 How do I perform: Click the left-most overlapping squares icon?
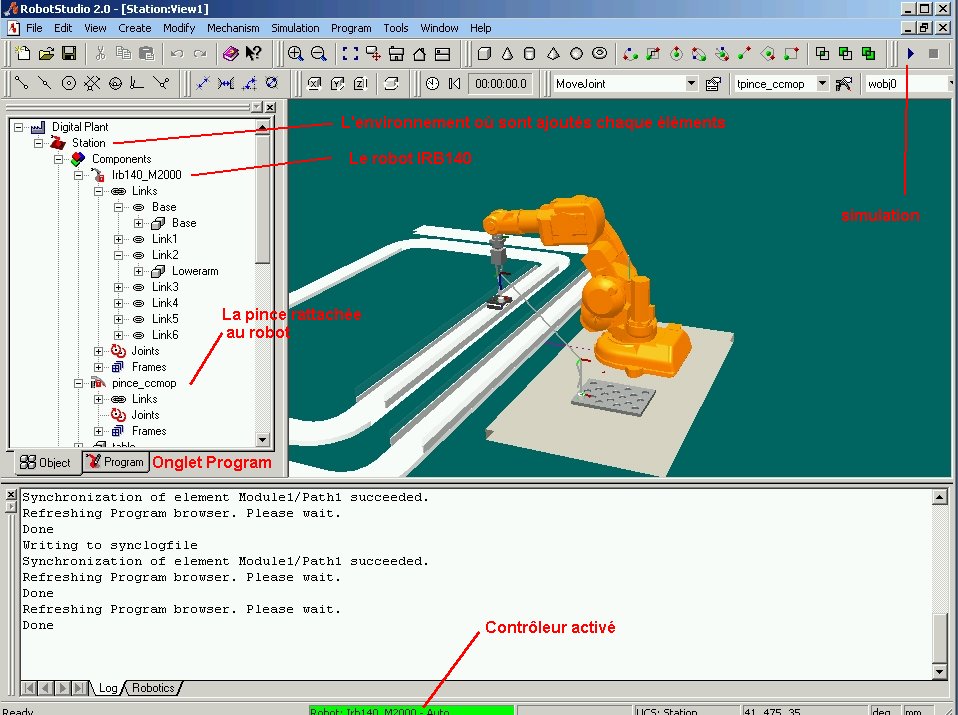click(x=822, y=53)
